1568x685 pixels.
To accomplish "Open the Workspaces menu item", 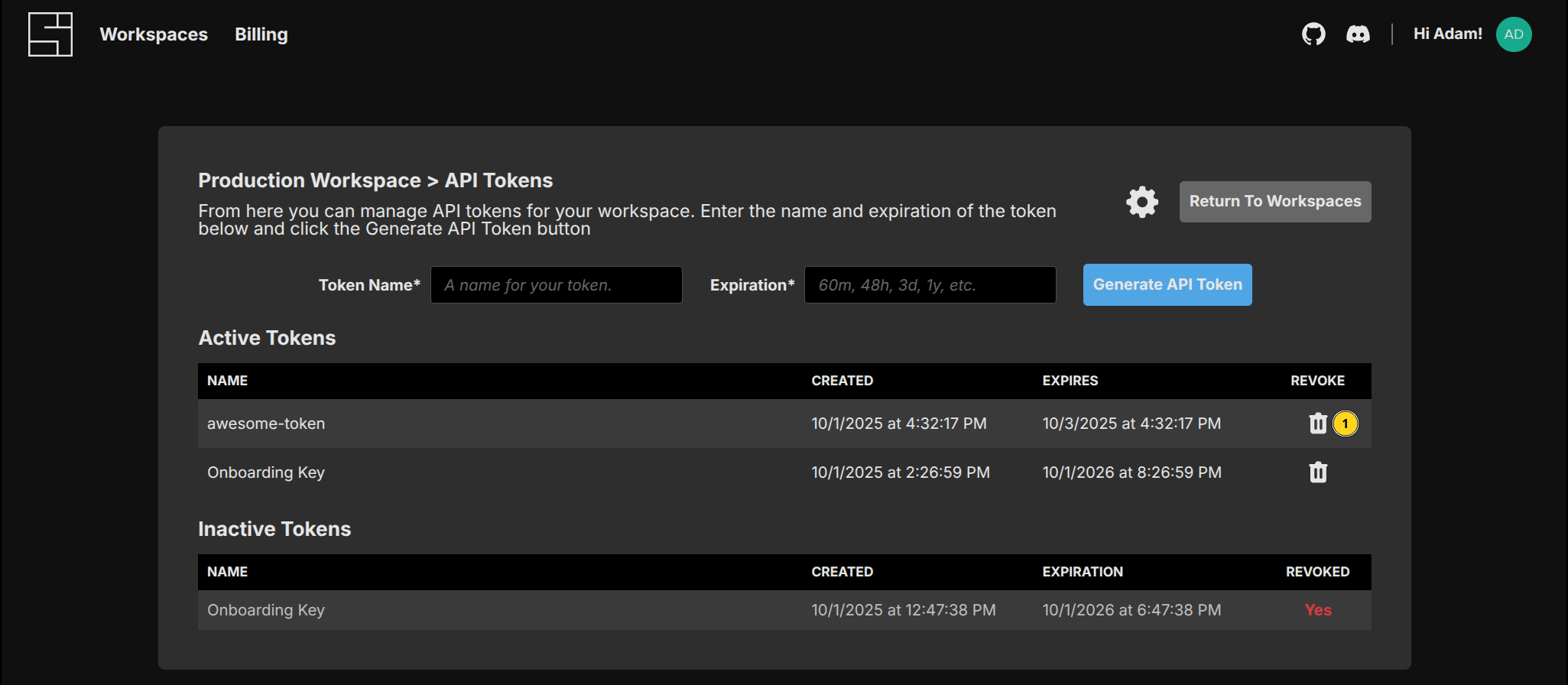I will tap(154, 34).
